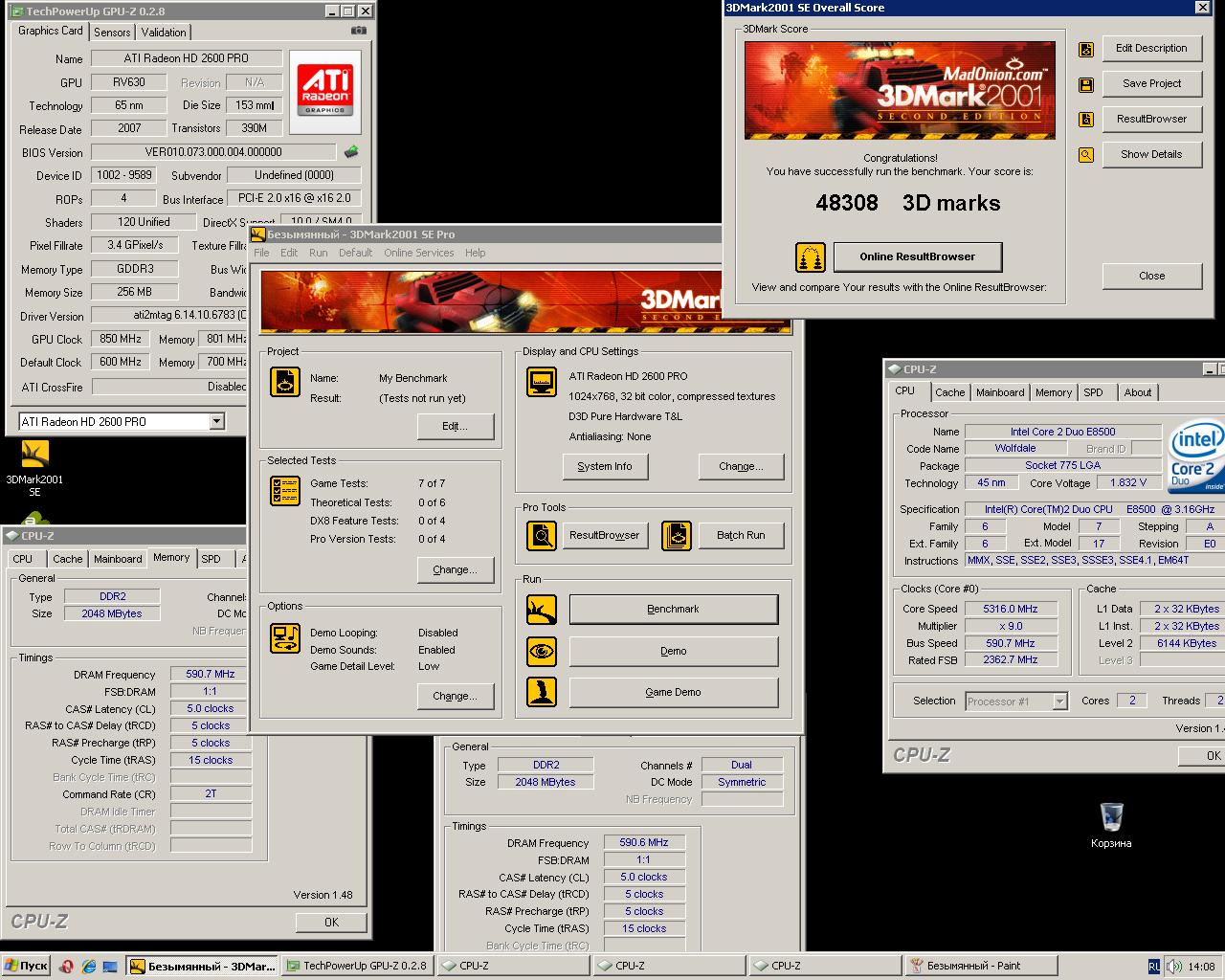Click the Пуск Start button
The width and height of the screenshot is (1225, 980).
[27, 967]
